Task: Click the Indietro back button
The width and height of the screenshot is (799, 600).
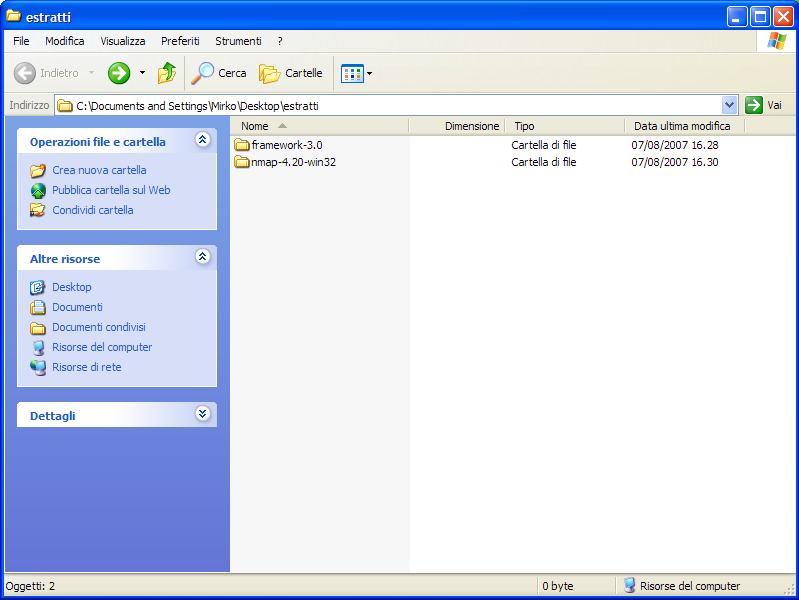Action: tap(46, 73)
